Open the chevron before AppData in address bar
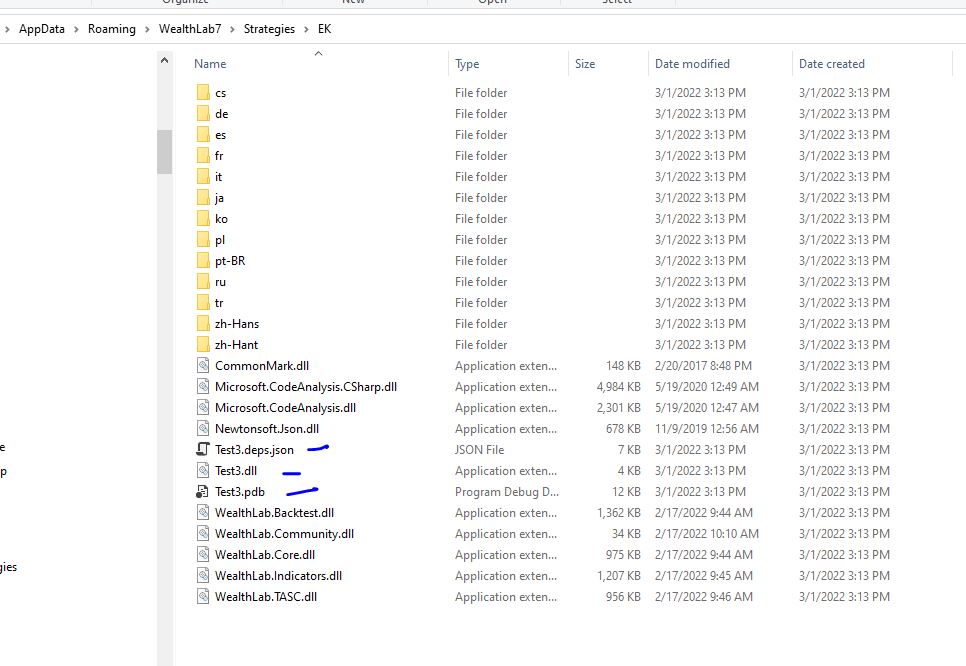Image resolution: width=966 pixels, height=666 pixels. [7, 29]
